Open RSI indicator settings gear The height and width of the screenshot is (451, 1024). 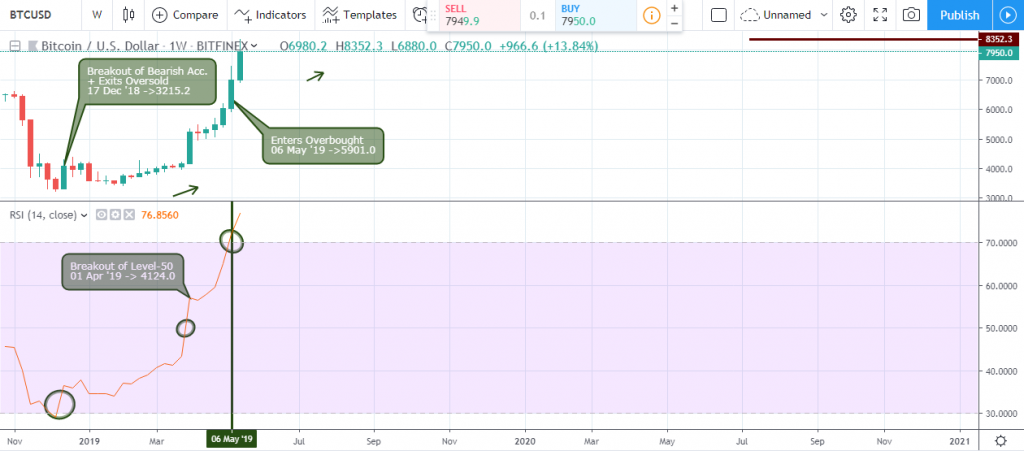click(x=115, y=214)
